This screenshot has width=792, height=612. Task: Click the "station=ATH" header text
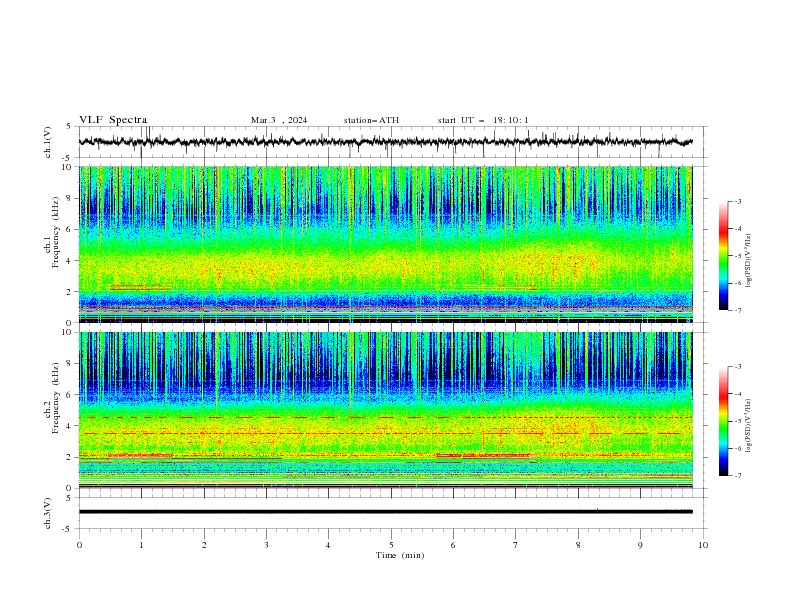click(371, 120)
